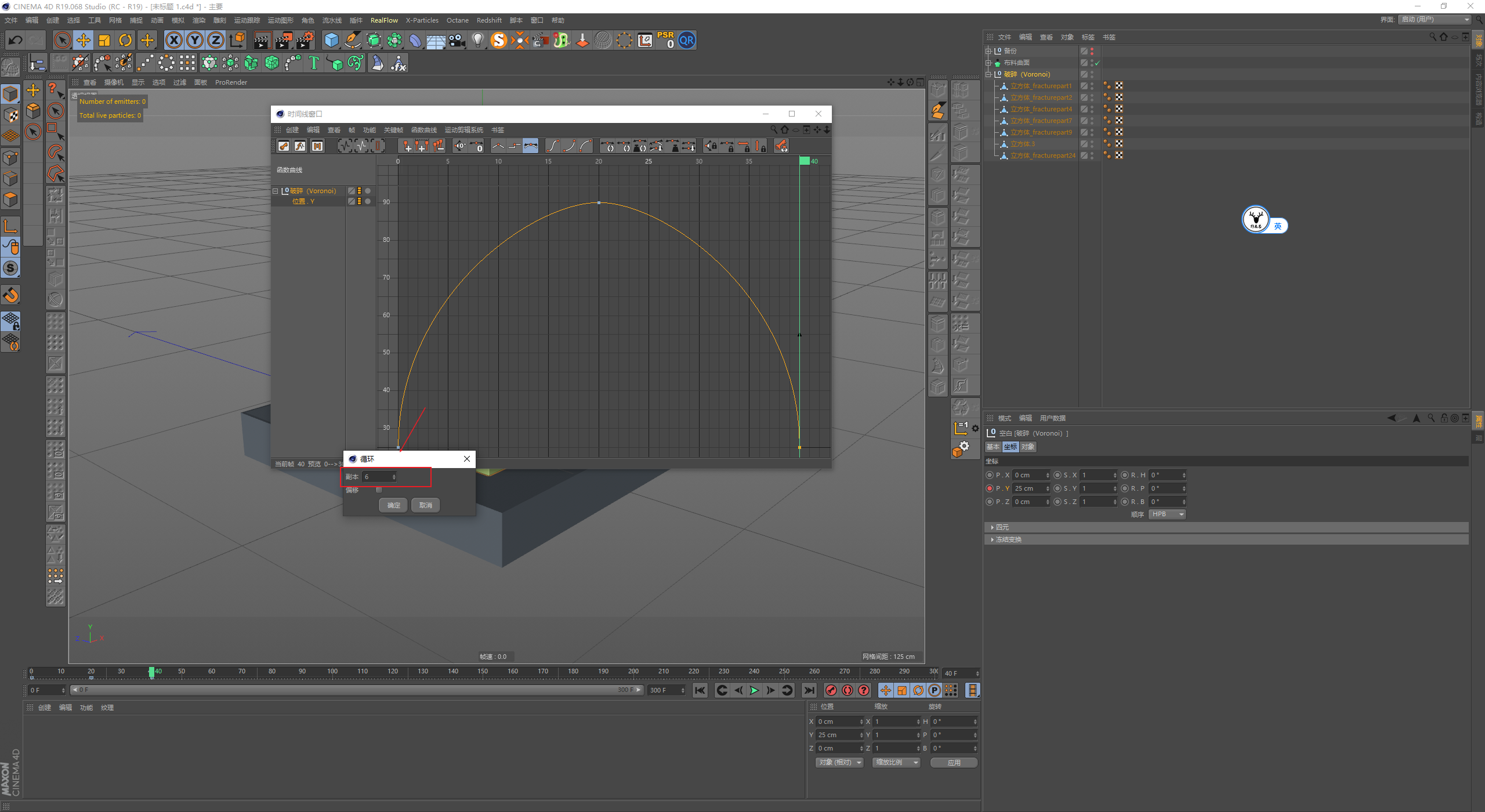Open the HPB rotation order dropdown
Screen dimensions: 1485x812
tap(1167, 514)
